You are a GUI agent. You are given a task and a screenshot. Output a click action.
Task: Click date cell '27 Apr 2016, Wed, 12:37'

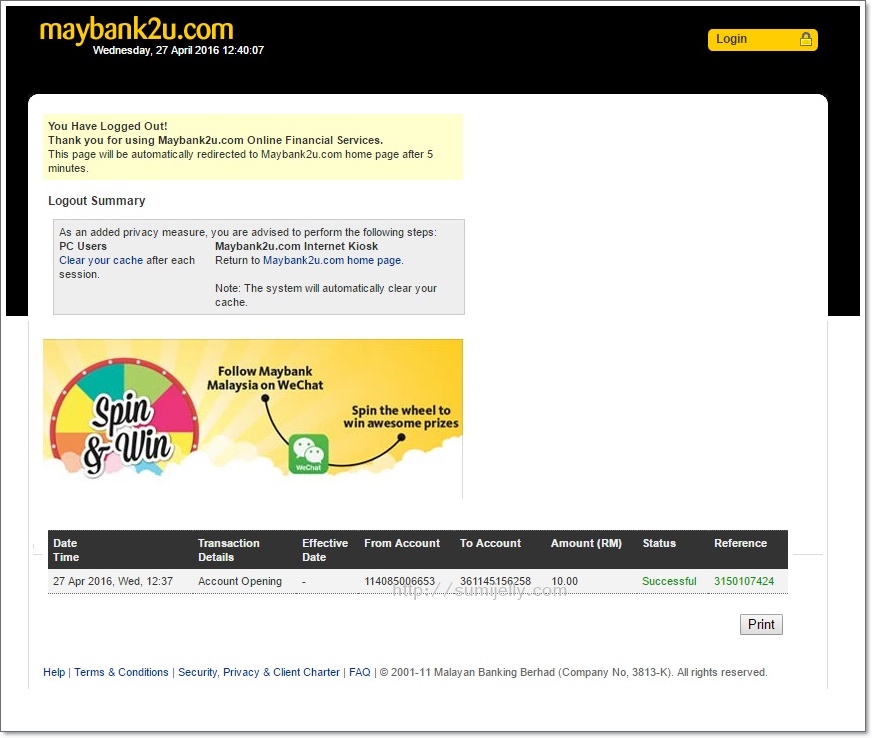point(113,581)
